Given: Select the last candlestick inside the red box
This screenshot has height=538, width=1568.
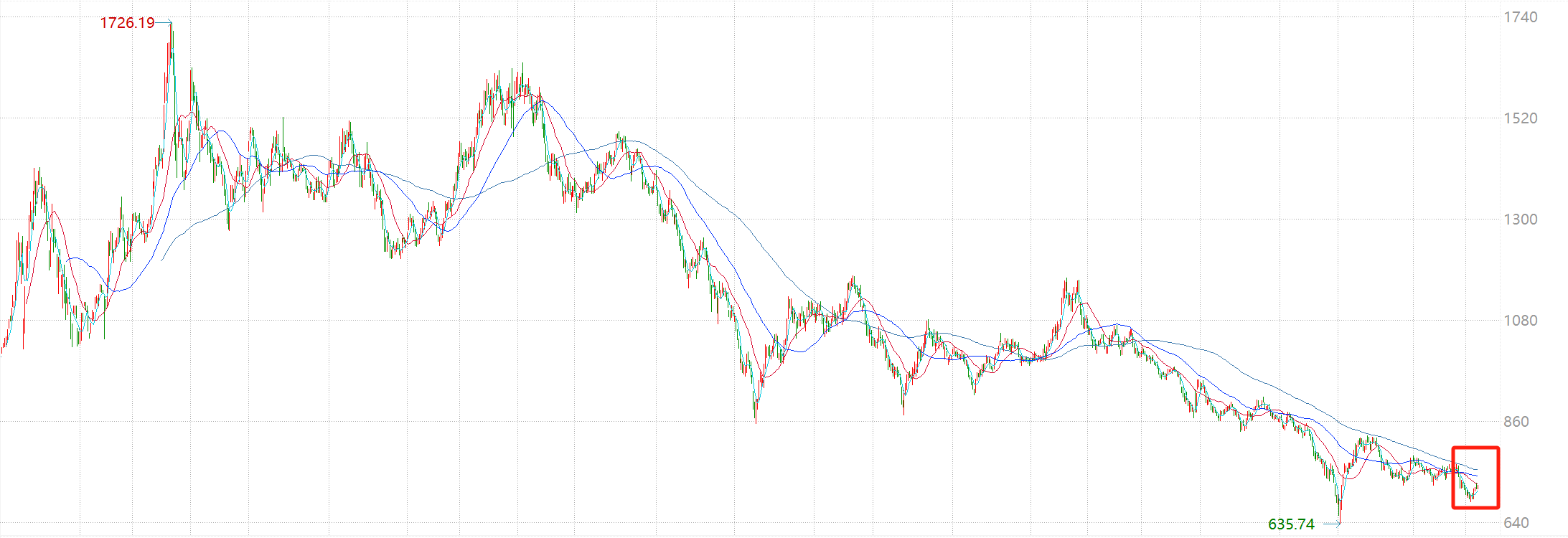Looking at the screenshot, I should click(1476, 488).
